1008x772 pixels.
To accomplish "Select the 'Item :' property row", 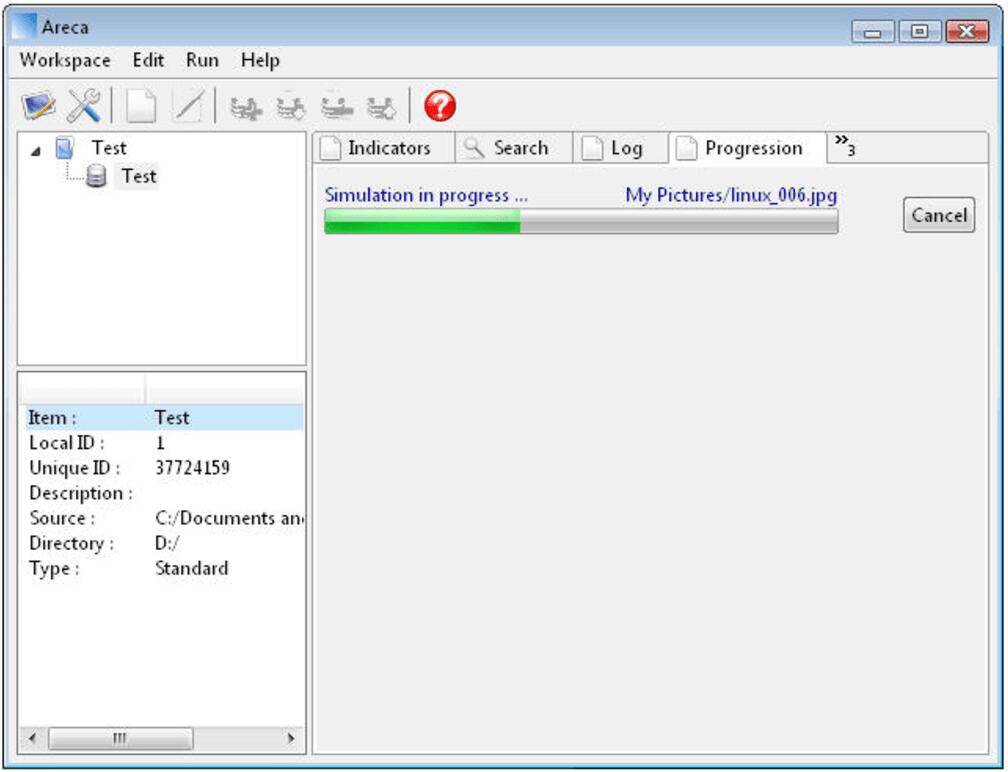I will click(164, 418).
